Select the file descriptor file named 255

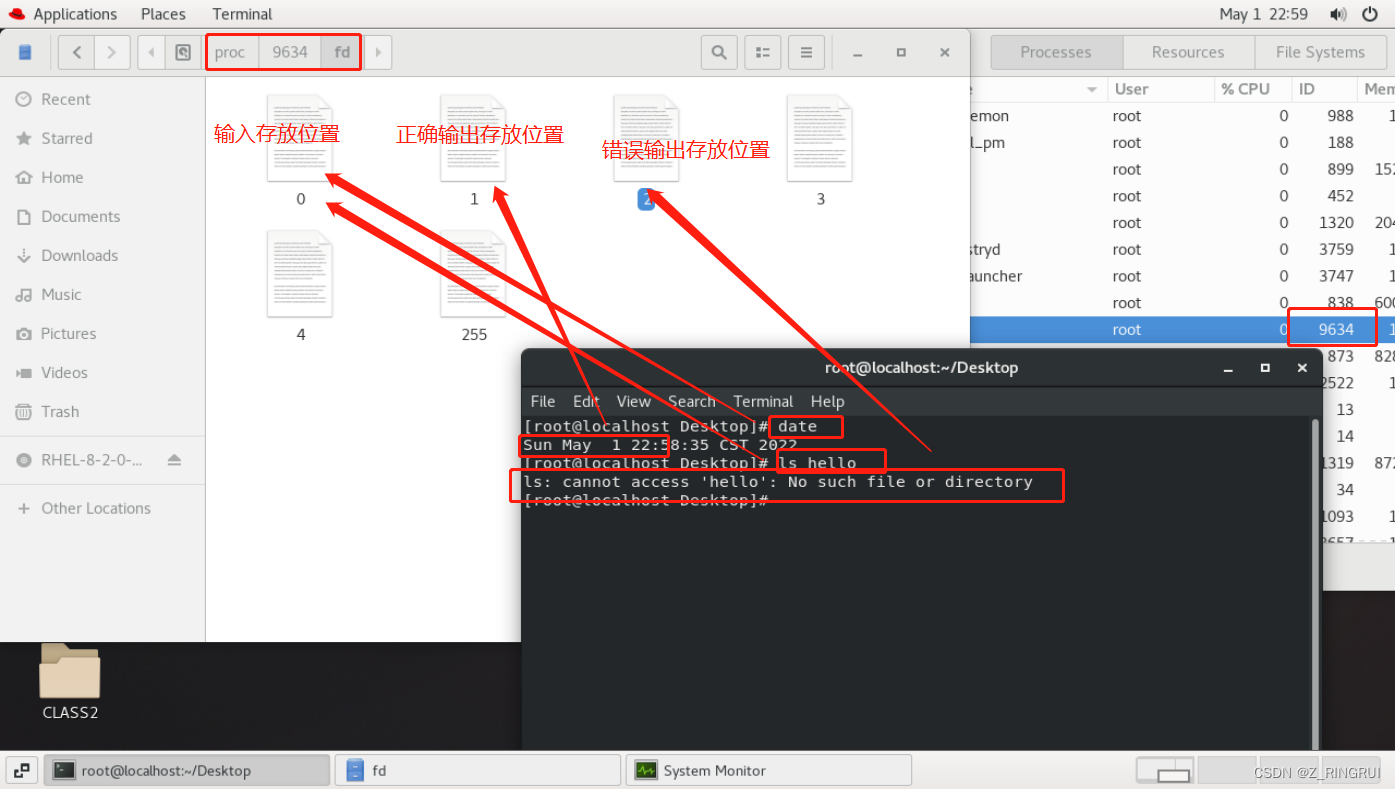pos(474,286)
